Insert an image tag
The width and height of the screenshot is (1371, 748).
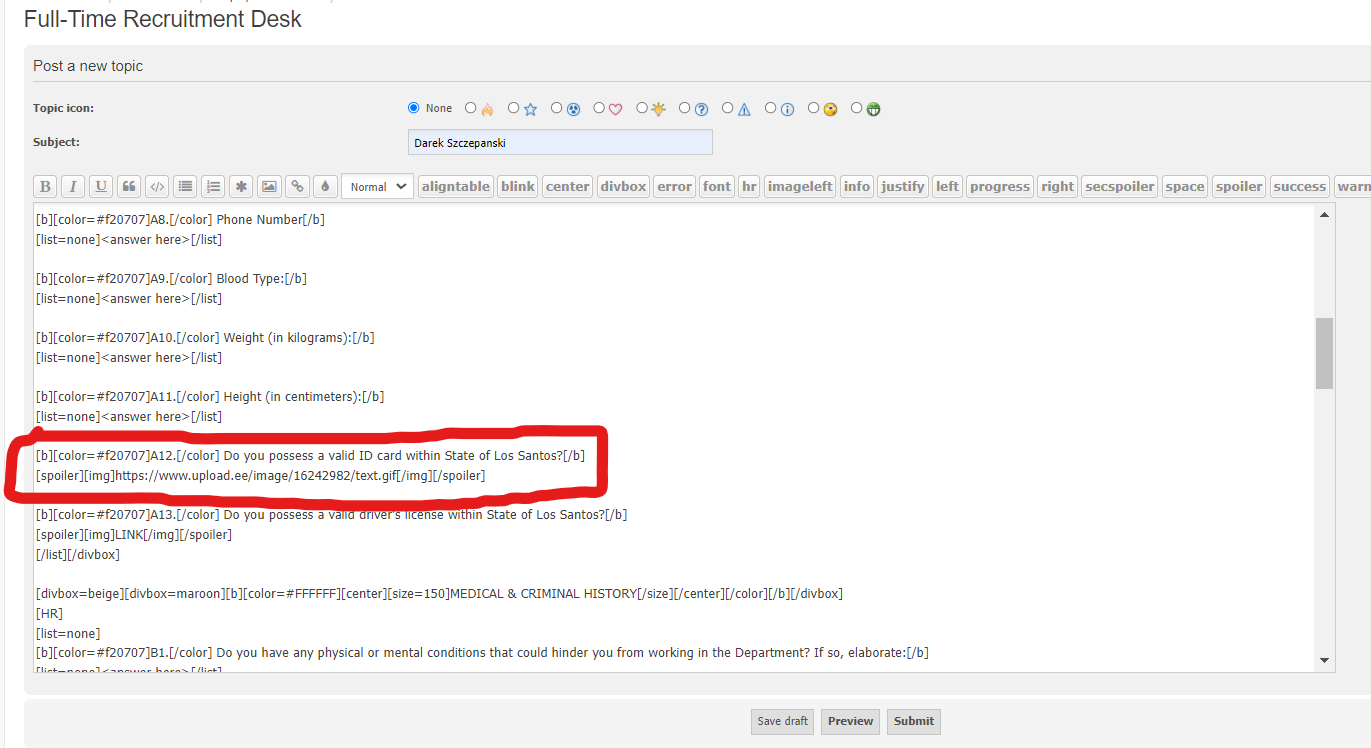click(x=269, y=187)
